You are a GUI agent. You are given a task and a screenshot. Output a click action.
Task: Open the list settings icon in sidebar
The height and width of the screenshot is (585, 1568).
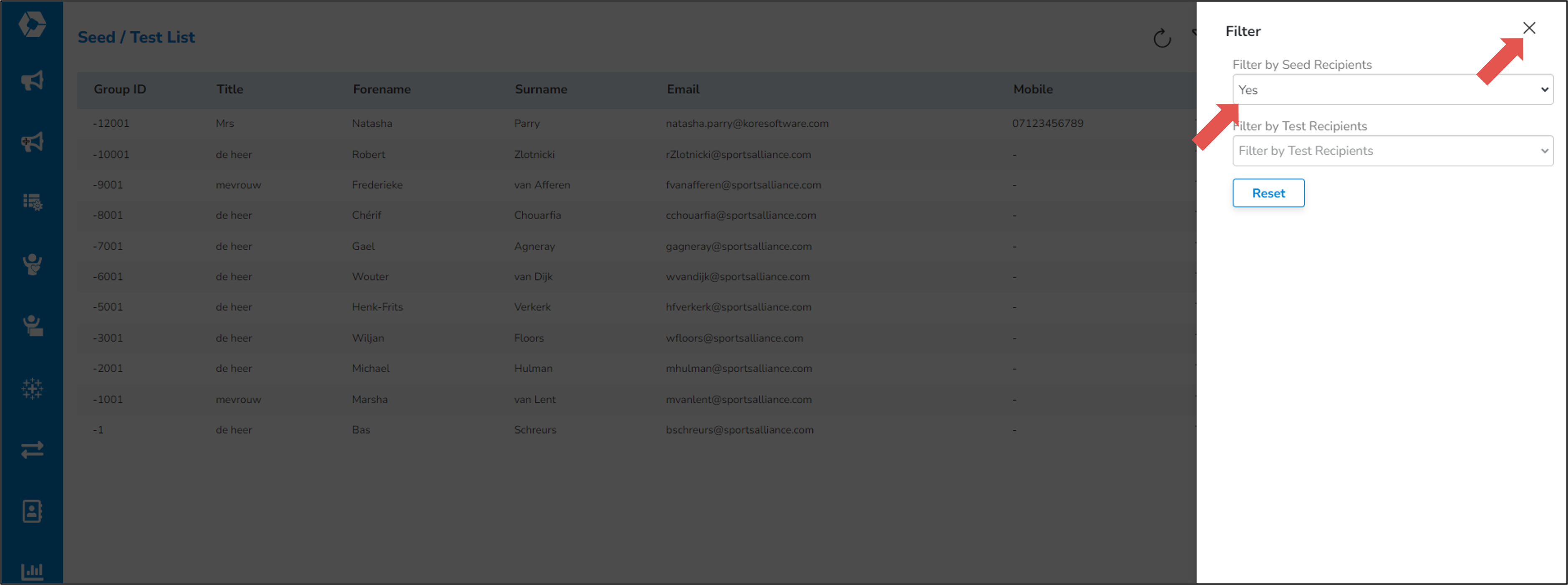point(32,202)
